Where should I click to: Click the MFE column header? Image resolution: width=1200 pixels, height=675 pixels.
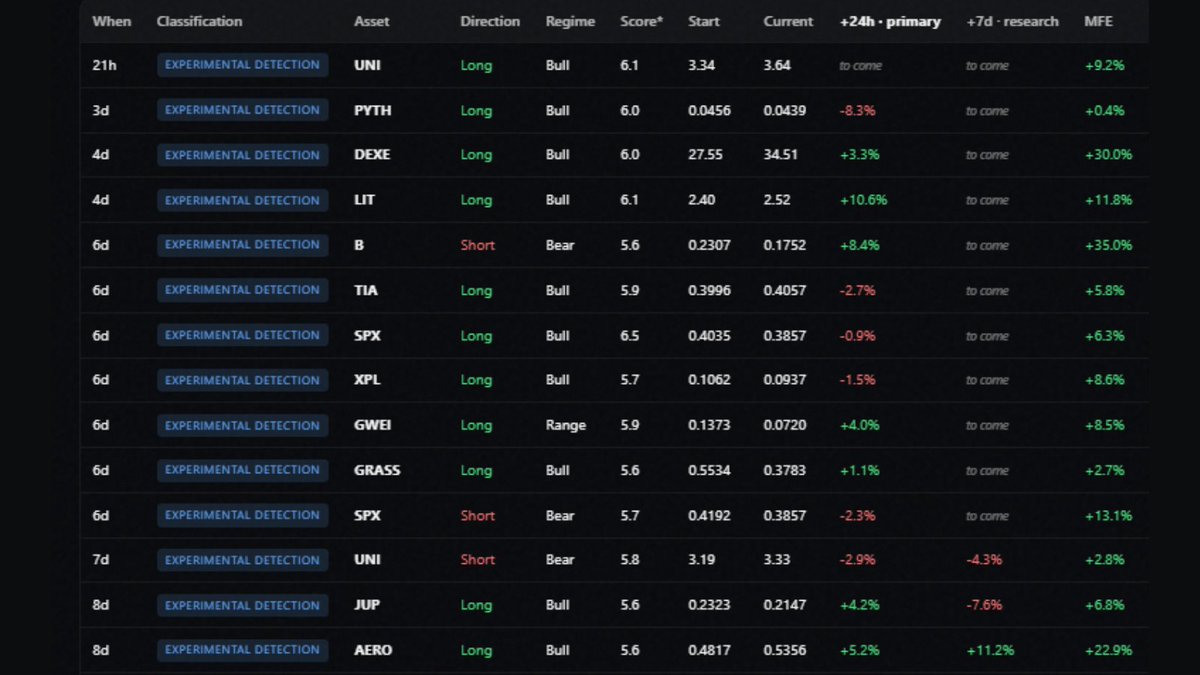[x=1098, y=21]
